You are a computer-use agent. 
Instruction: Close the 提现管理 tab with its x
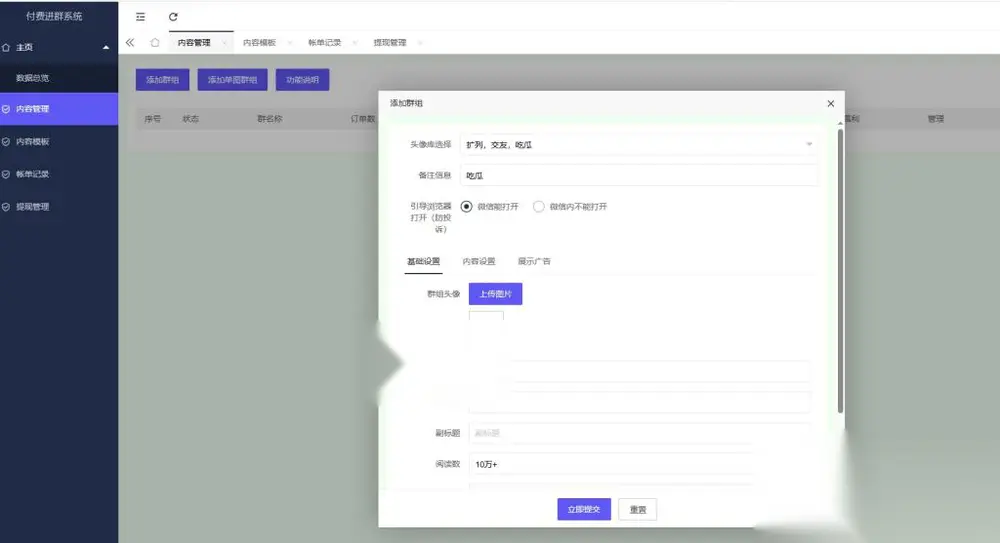click(x=420, y=43)
